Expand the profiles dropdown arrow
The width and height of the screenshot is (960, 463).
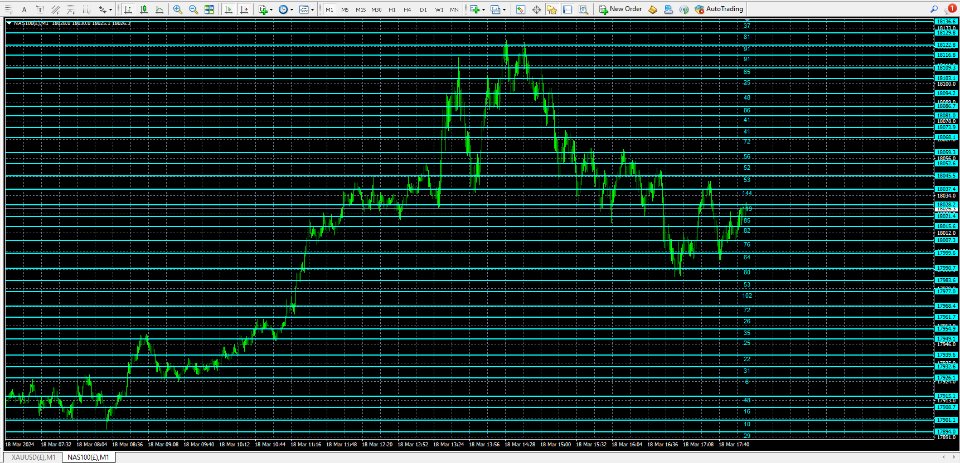[504, 10]
